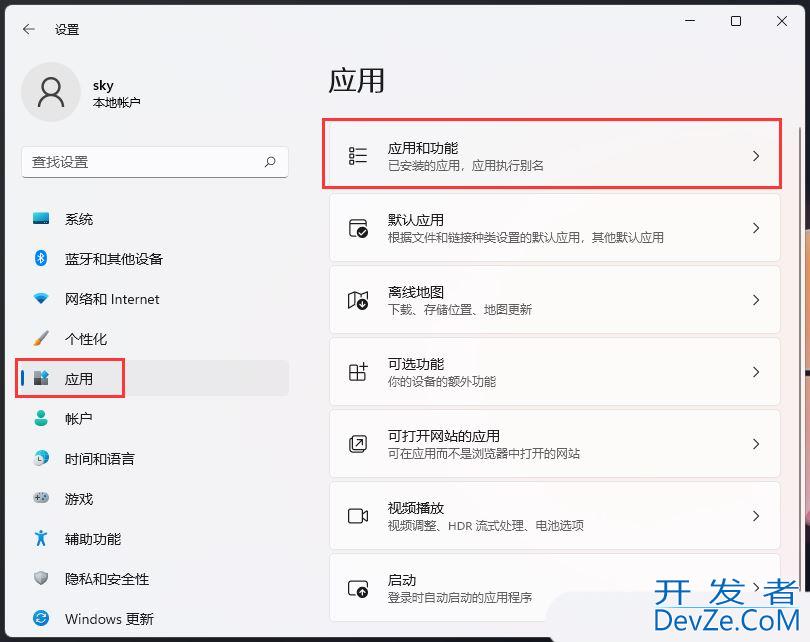Image resolution: width=810 pixels, height=642 pixels.
Task: Click the 查找设置 search field
Action: (154, 162)
